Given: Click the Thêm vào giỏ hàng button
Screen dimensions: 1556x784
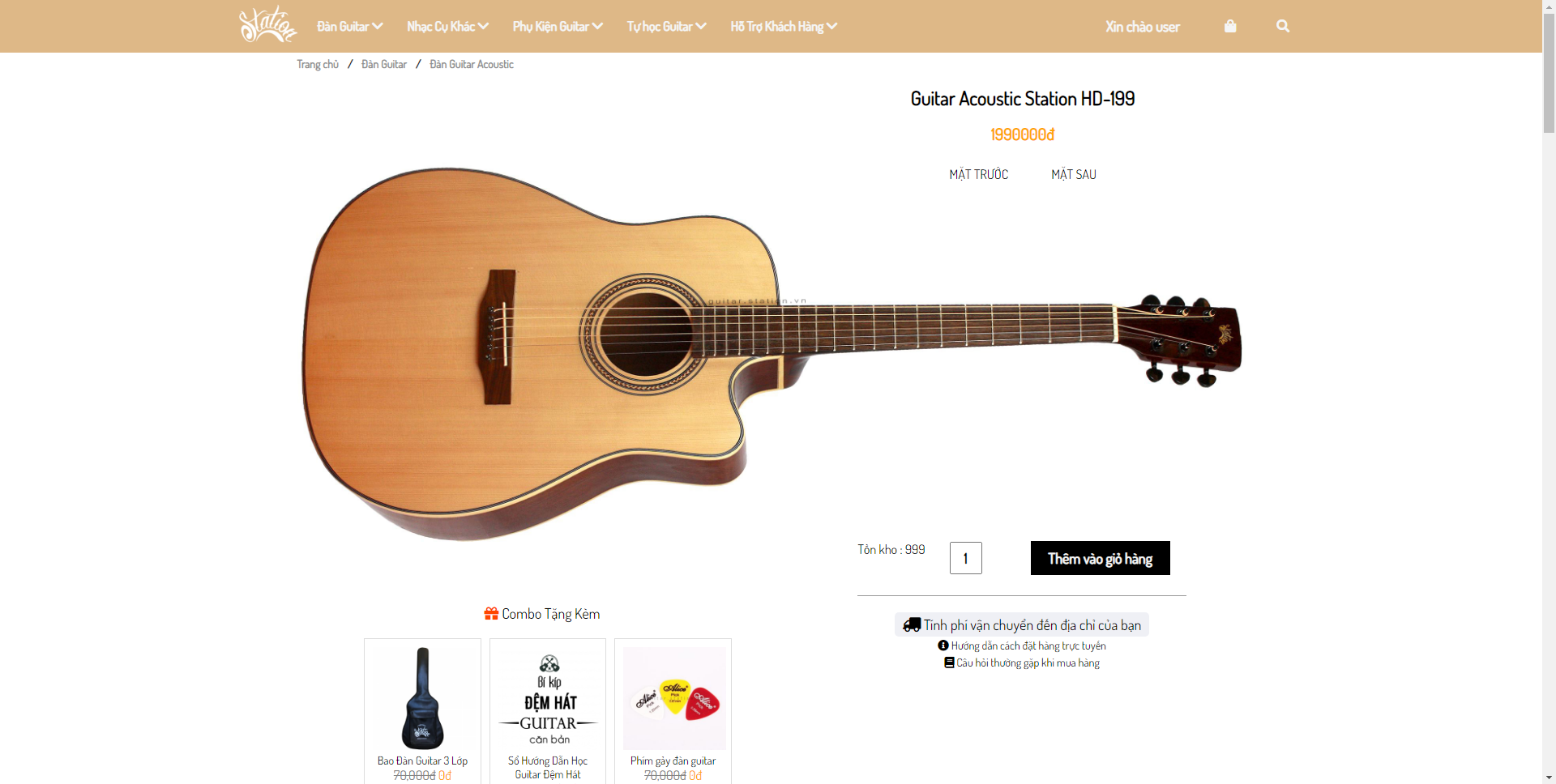Looking at the screenshot, I should [x=1099, y=558].
